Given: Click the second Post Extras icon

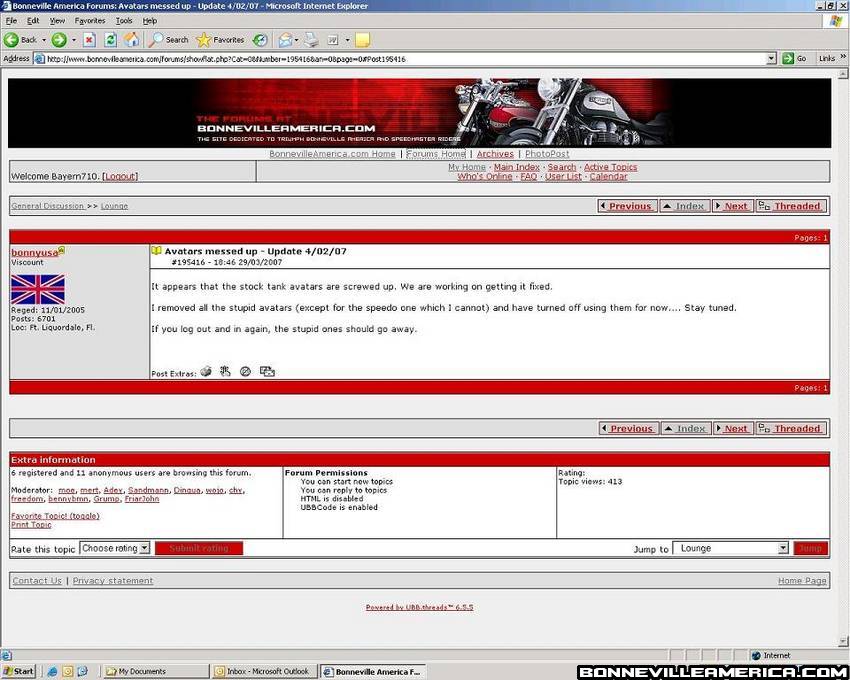Looking at the screenshot, I should point(226,371).
